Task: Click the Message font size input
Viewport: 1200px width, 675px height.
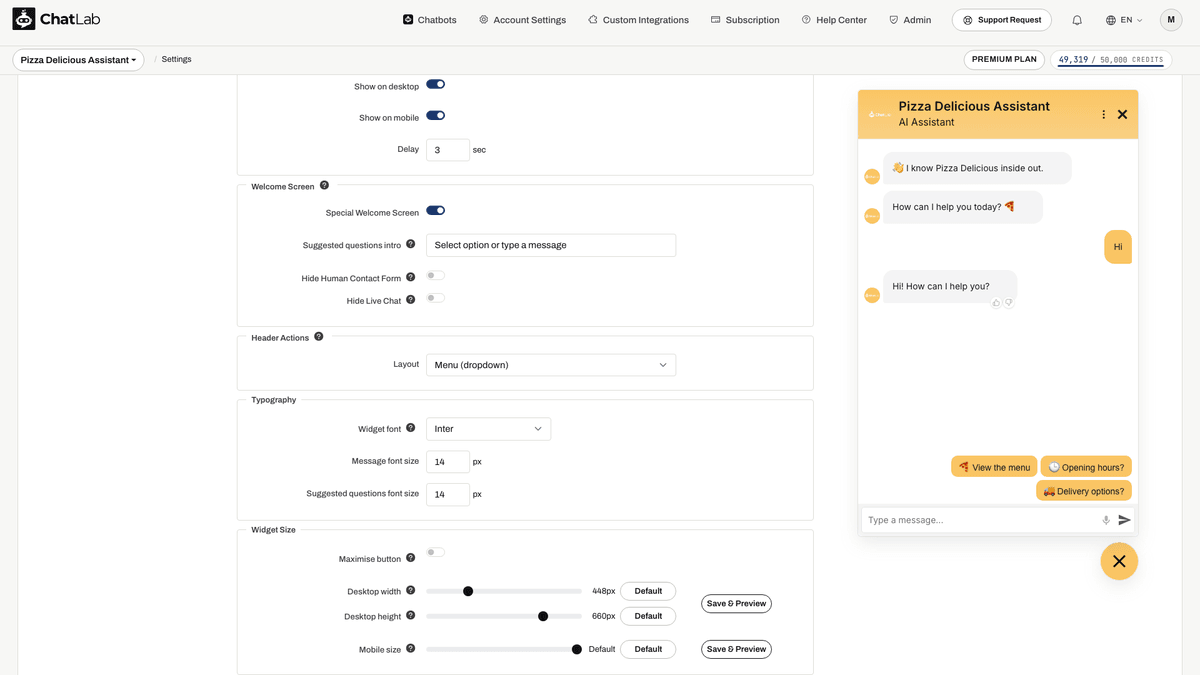Action: 448,462
